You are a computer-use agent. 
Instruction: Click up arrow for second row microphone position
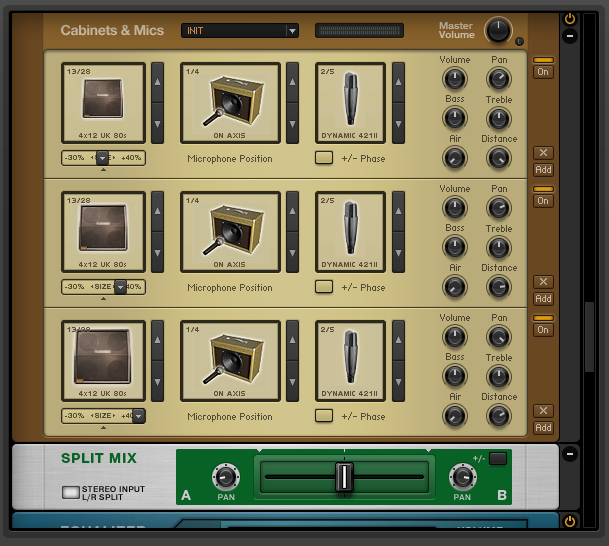click(x=292, y=211)
